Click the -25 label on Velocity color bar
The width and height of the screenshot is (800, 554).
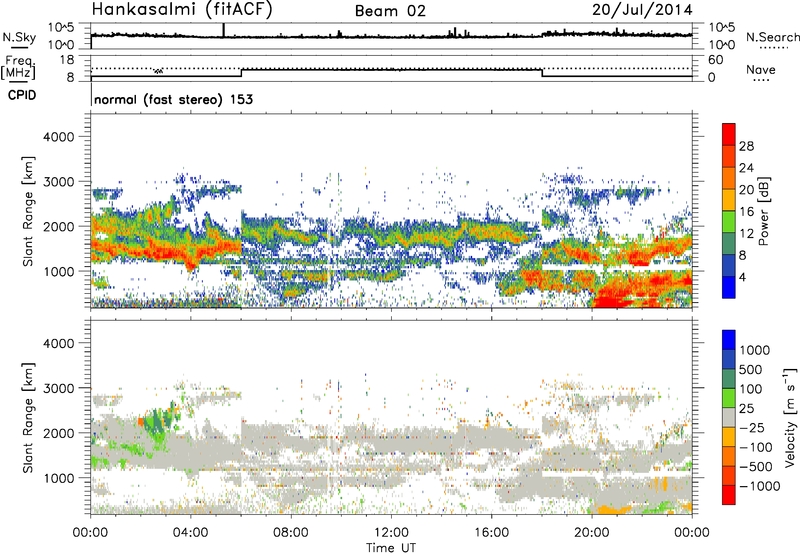pyautogui.click(x=752, y=428)
